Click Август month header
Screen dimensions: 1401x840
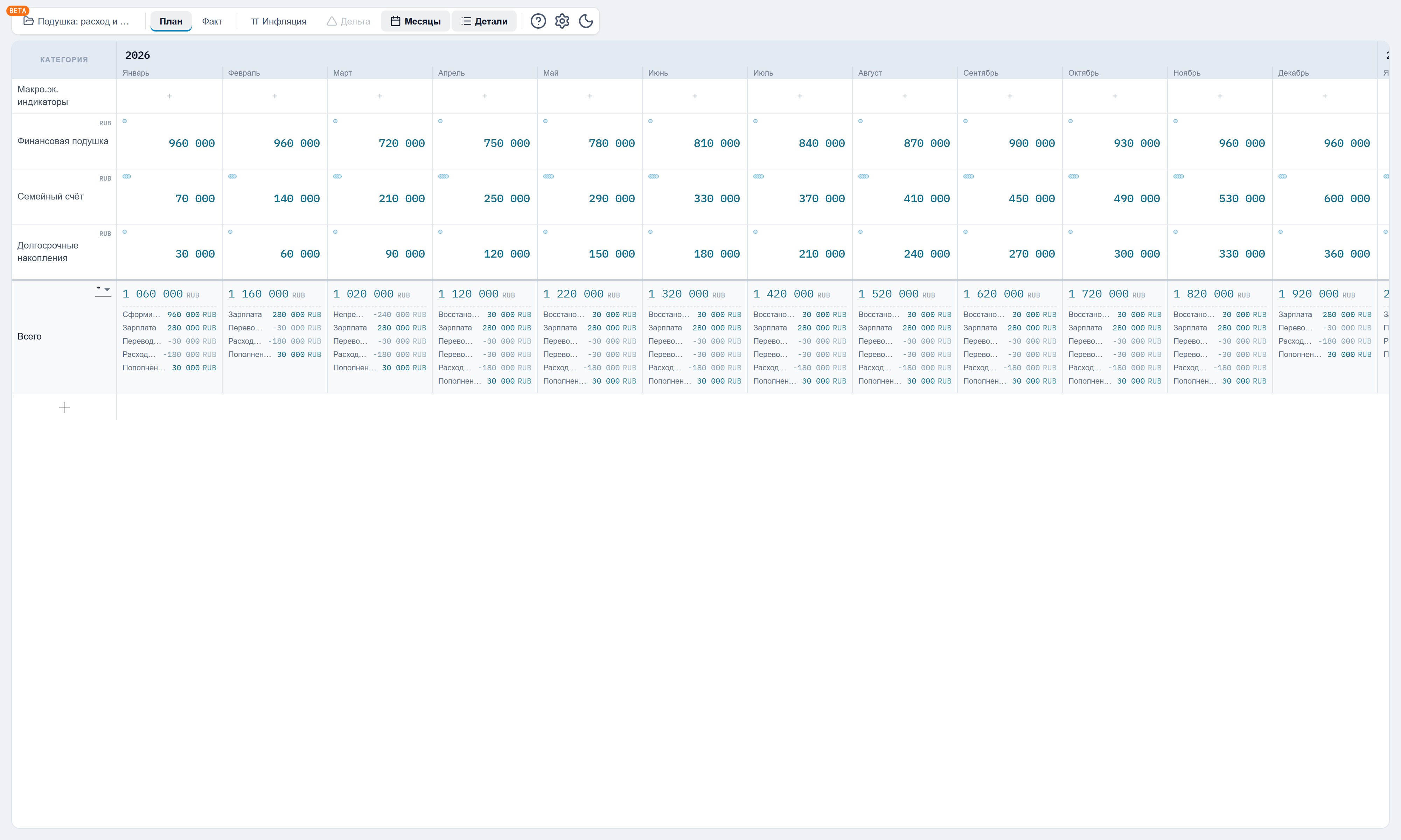point(870,73)
